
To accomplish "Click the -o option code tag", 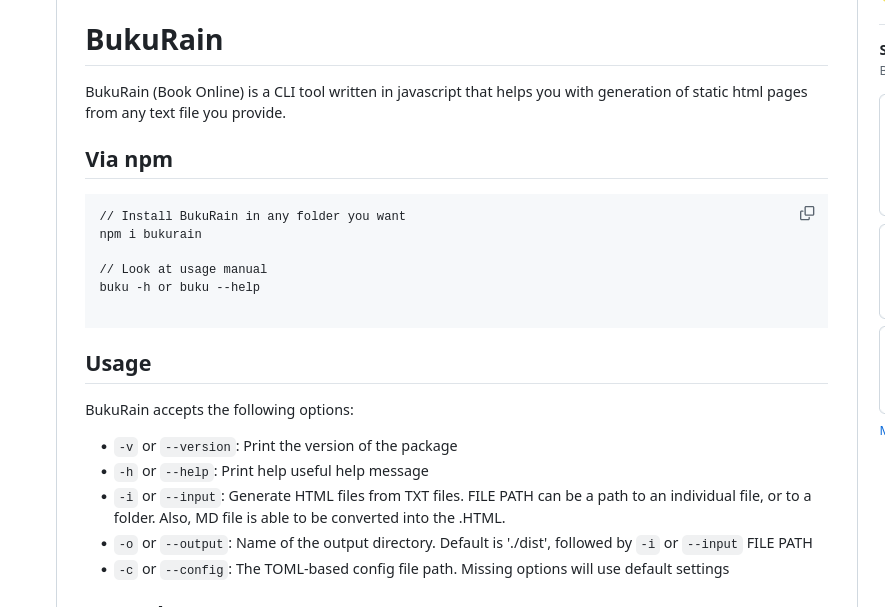I will (x=126, y=544).
